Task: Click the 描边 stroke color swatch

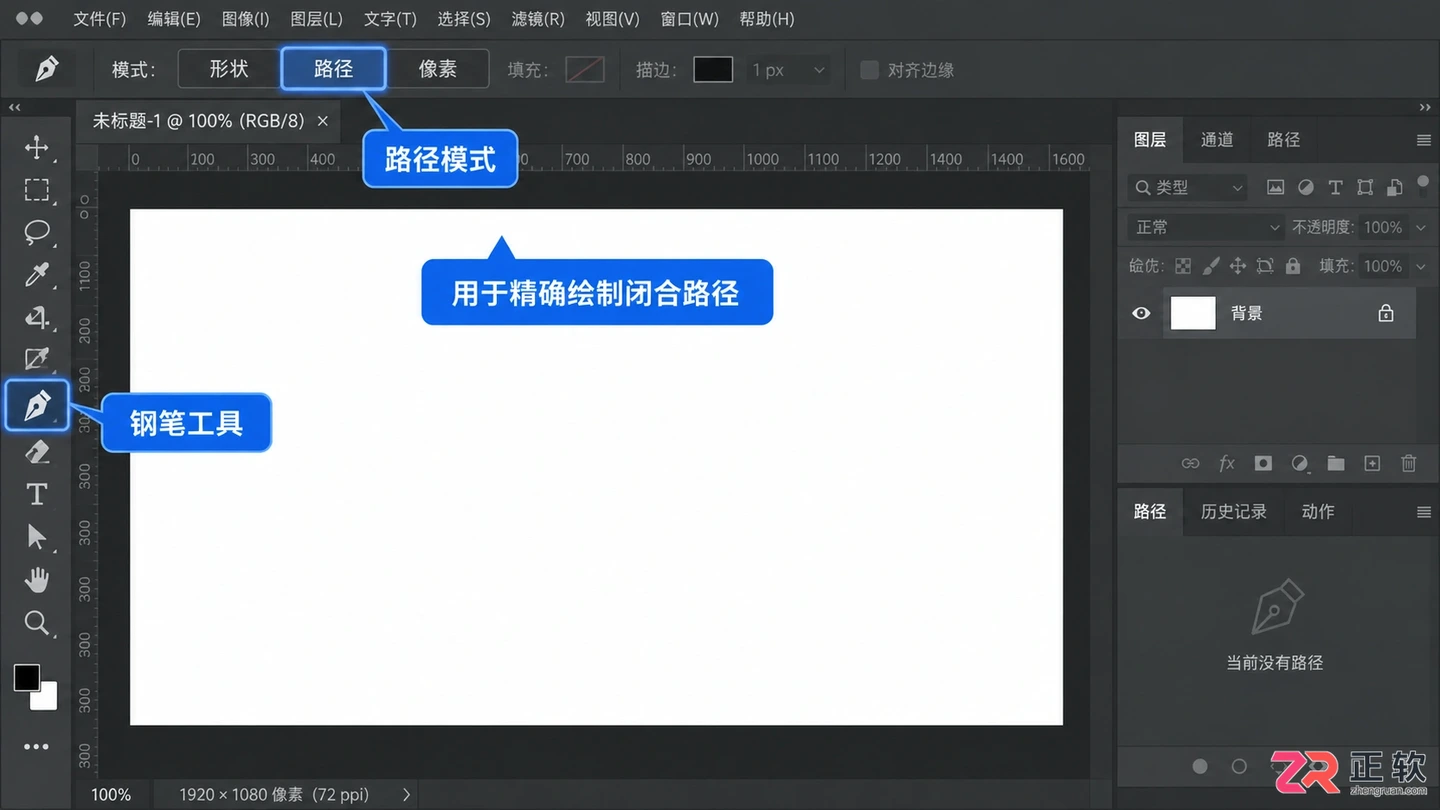Action: [713, 69]
